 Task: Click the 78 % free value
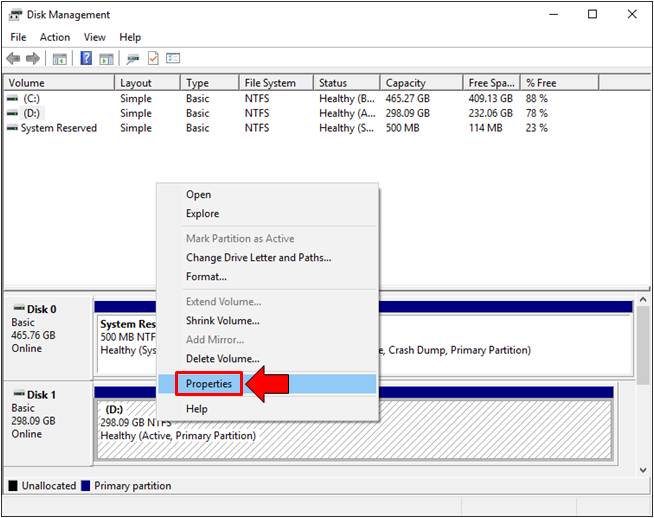coord(537,113)
